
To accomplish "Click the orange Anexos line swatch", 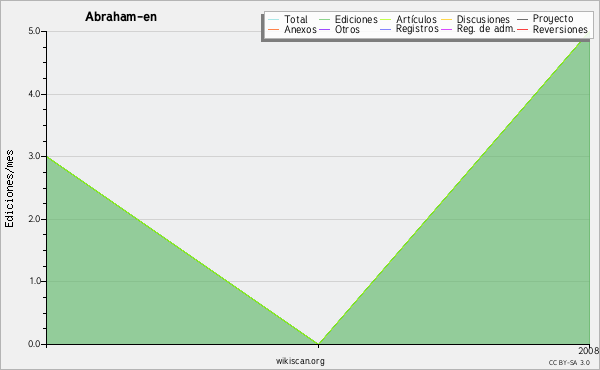I will coord(274,29).
